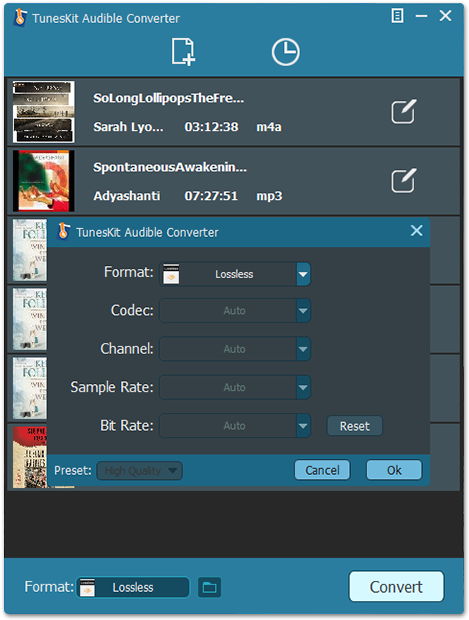Image resolution: width=469 pixels, height=620 pixels.
Task: Select SoLongLollipops cover thumbnail
Action: coord(43,112)
